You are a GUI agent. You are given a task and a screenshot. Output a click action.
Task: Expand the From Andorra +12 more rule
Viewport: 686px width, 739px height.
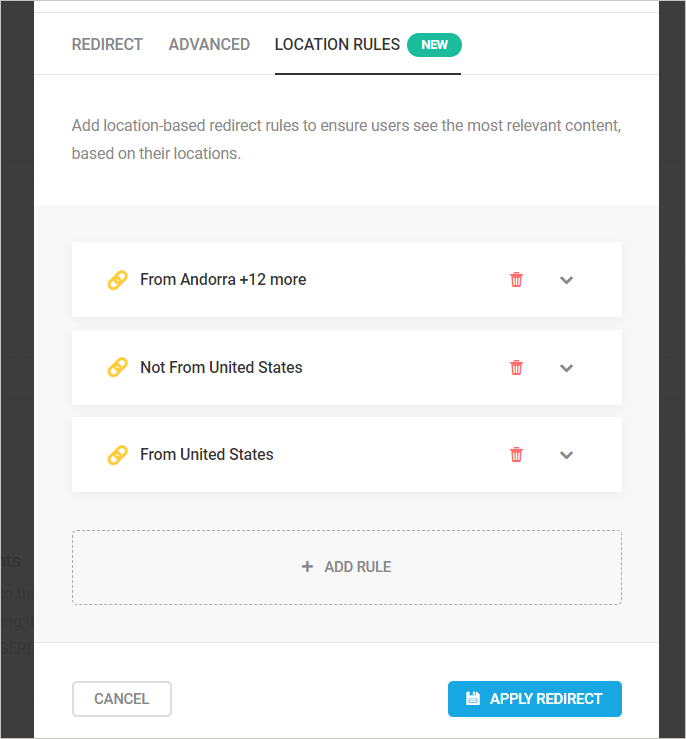pyautogui.click(x=566, y=280)
